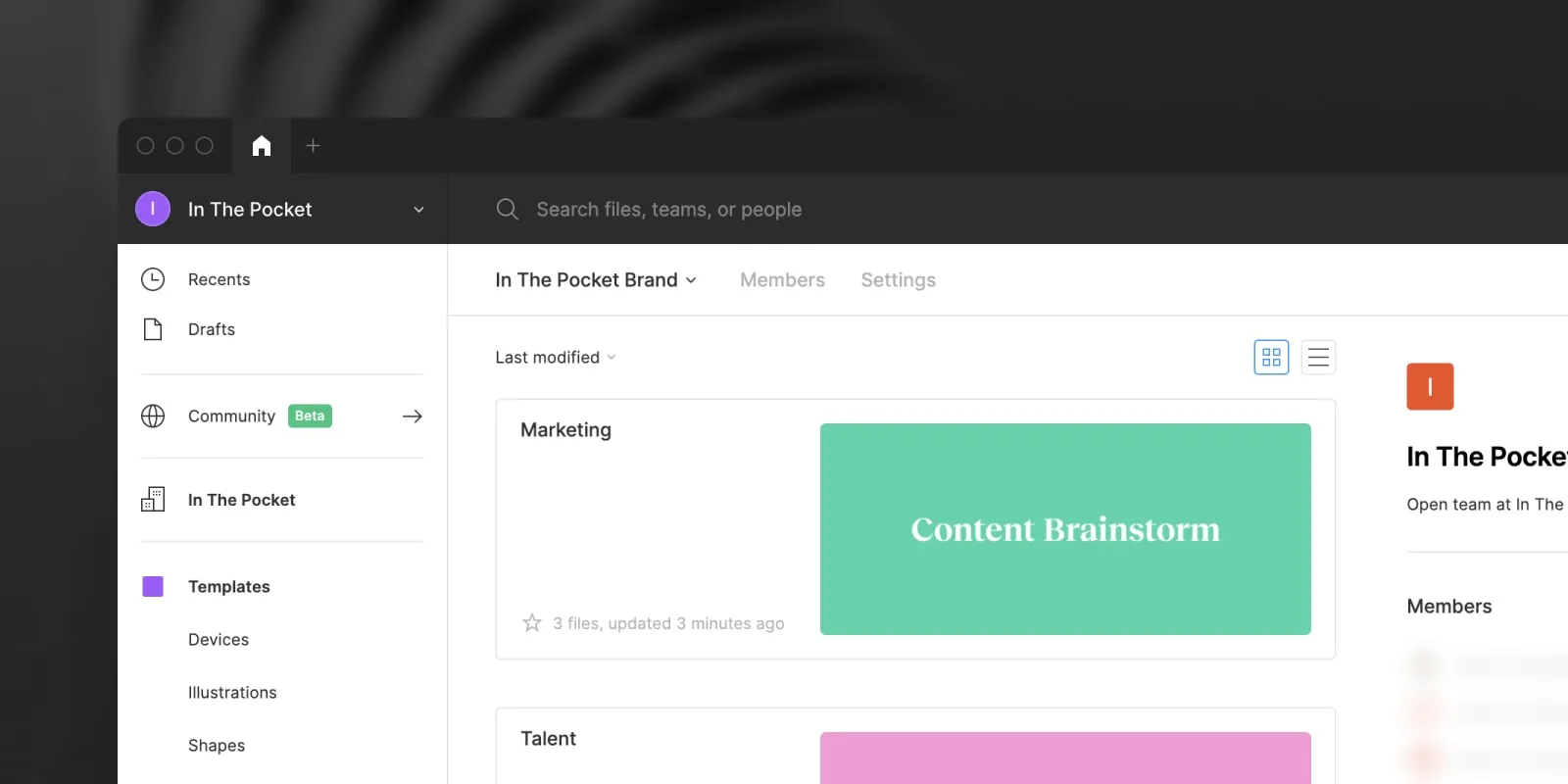This screenshot has width=1568, height=784.
Task: Focus the Search files, teams, or people field
Action: [669, 210]
